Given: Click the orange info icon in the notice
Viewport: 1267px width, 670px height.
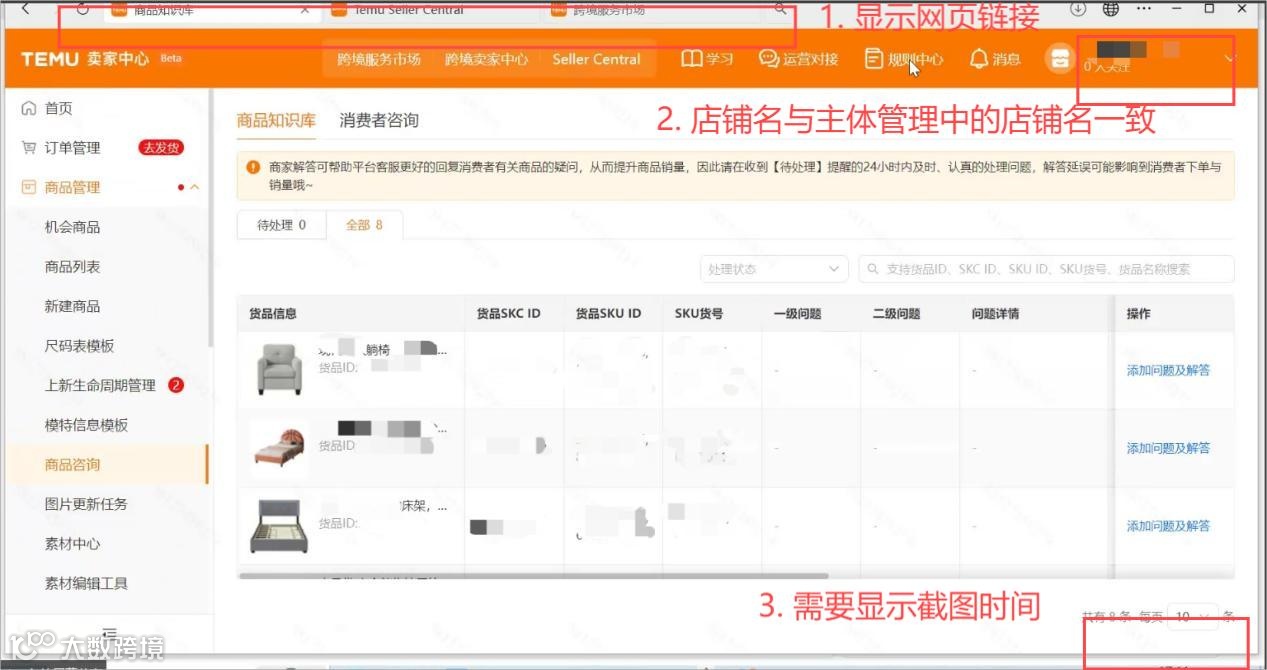Looking at the screenshot, I should coord(254,167).
